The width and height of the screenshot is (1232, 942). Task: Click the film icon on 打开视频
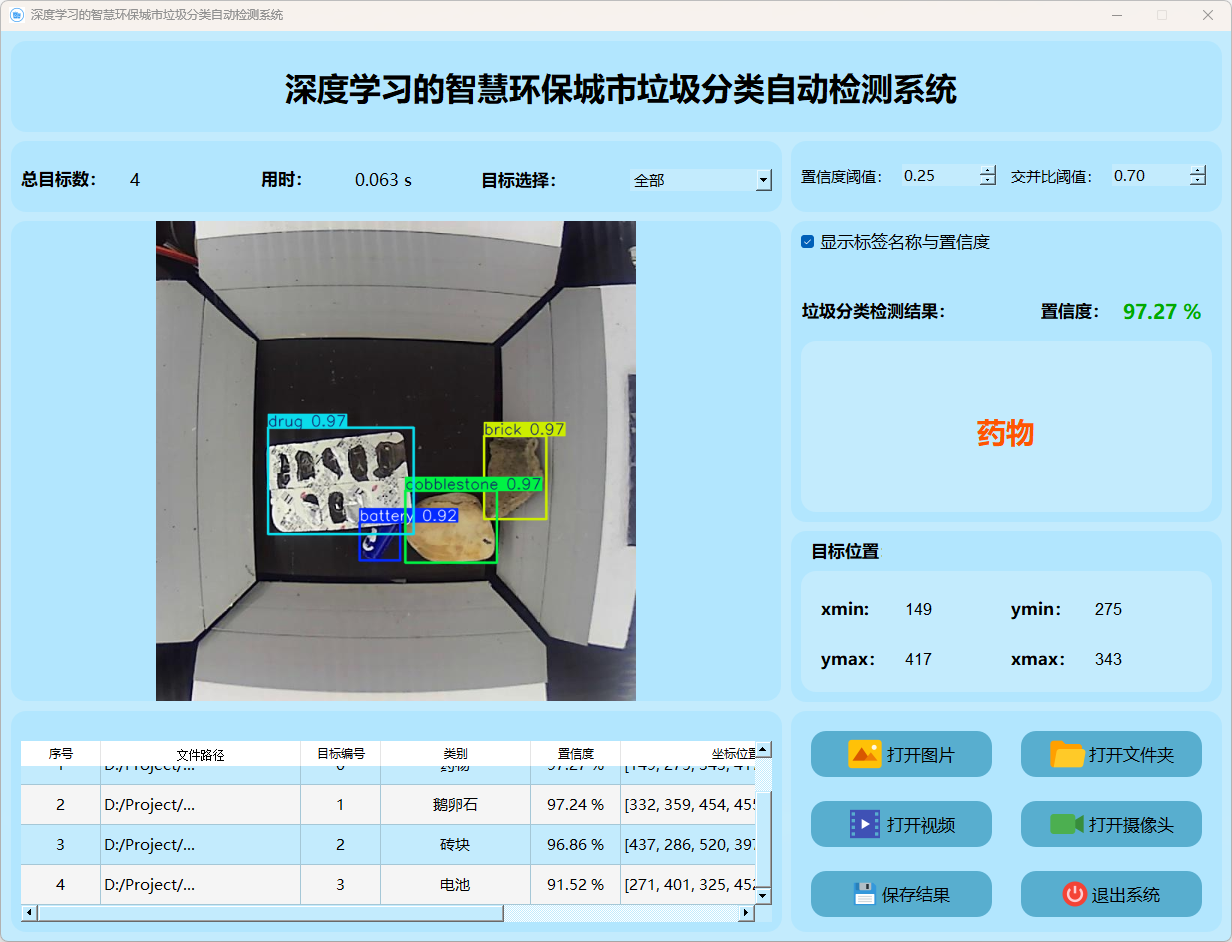(x=864, y=824)
